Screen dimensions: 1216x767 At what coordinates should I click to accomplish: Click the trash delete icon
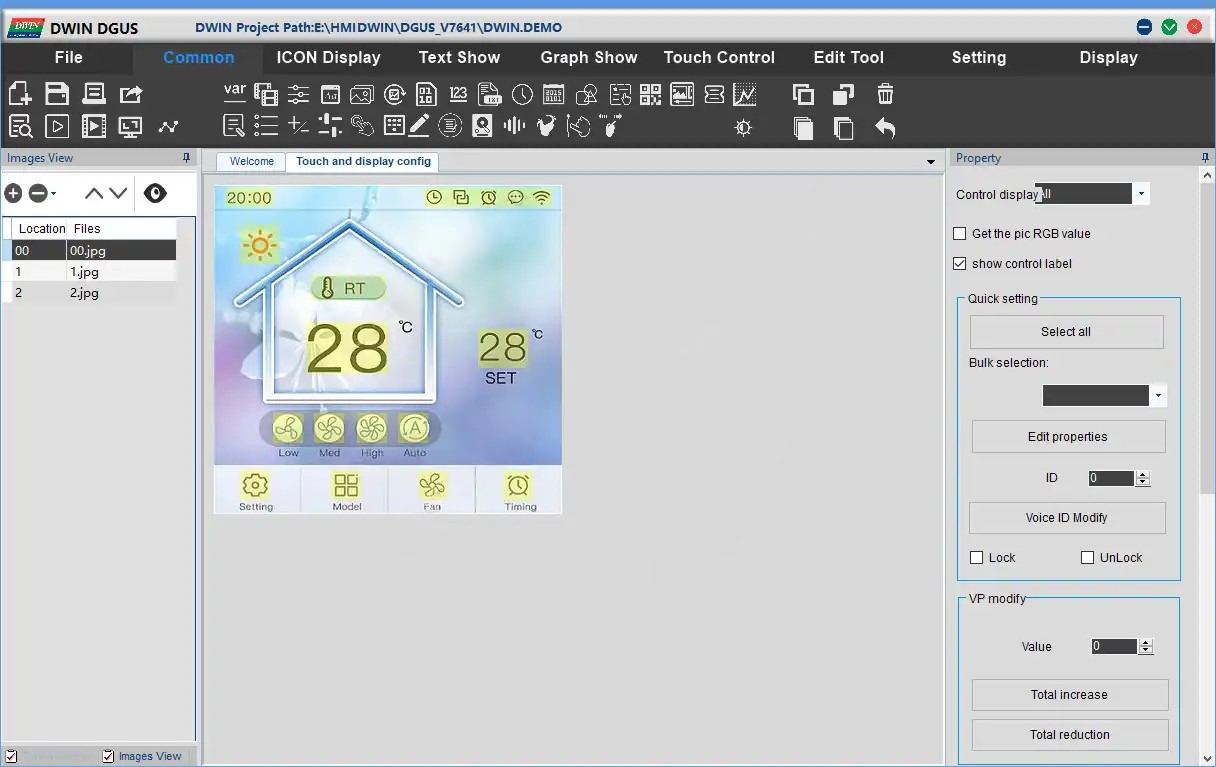[885, 94]
